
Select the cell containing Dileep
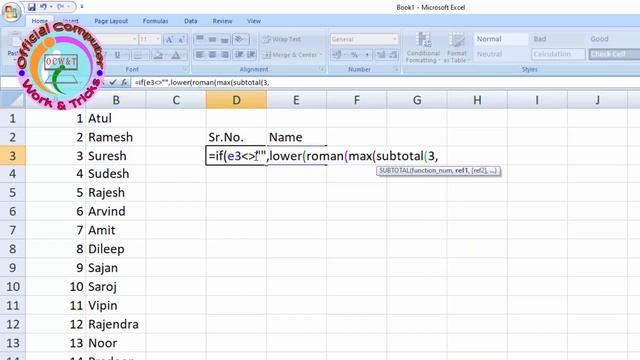pyautogui.click(x=116, y=249)
